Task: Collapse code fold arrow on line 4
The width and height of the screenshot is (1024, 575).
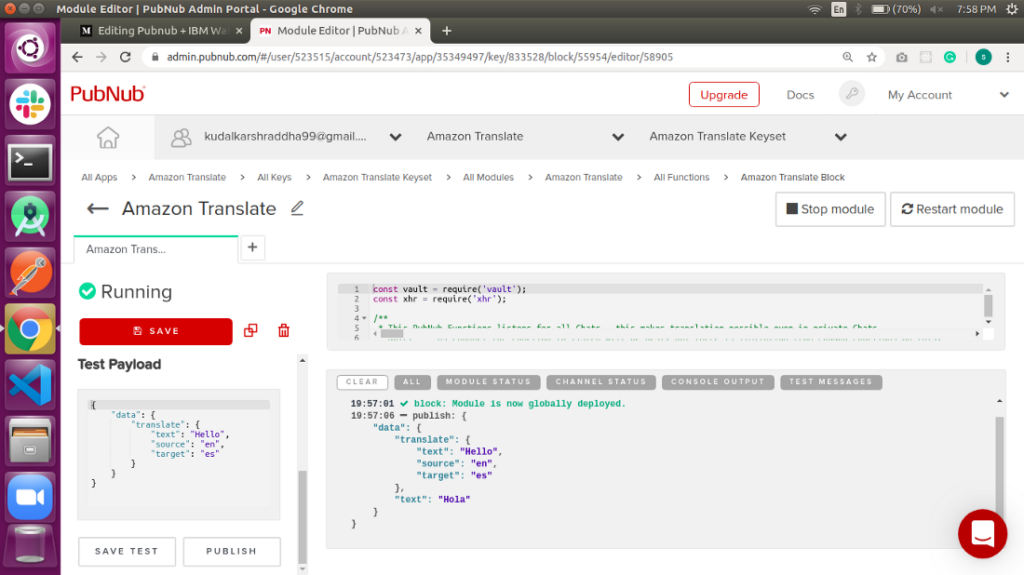Action: 364,318
